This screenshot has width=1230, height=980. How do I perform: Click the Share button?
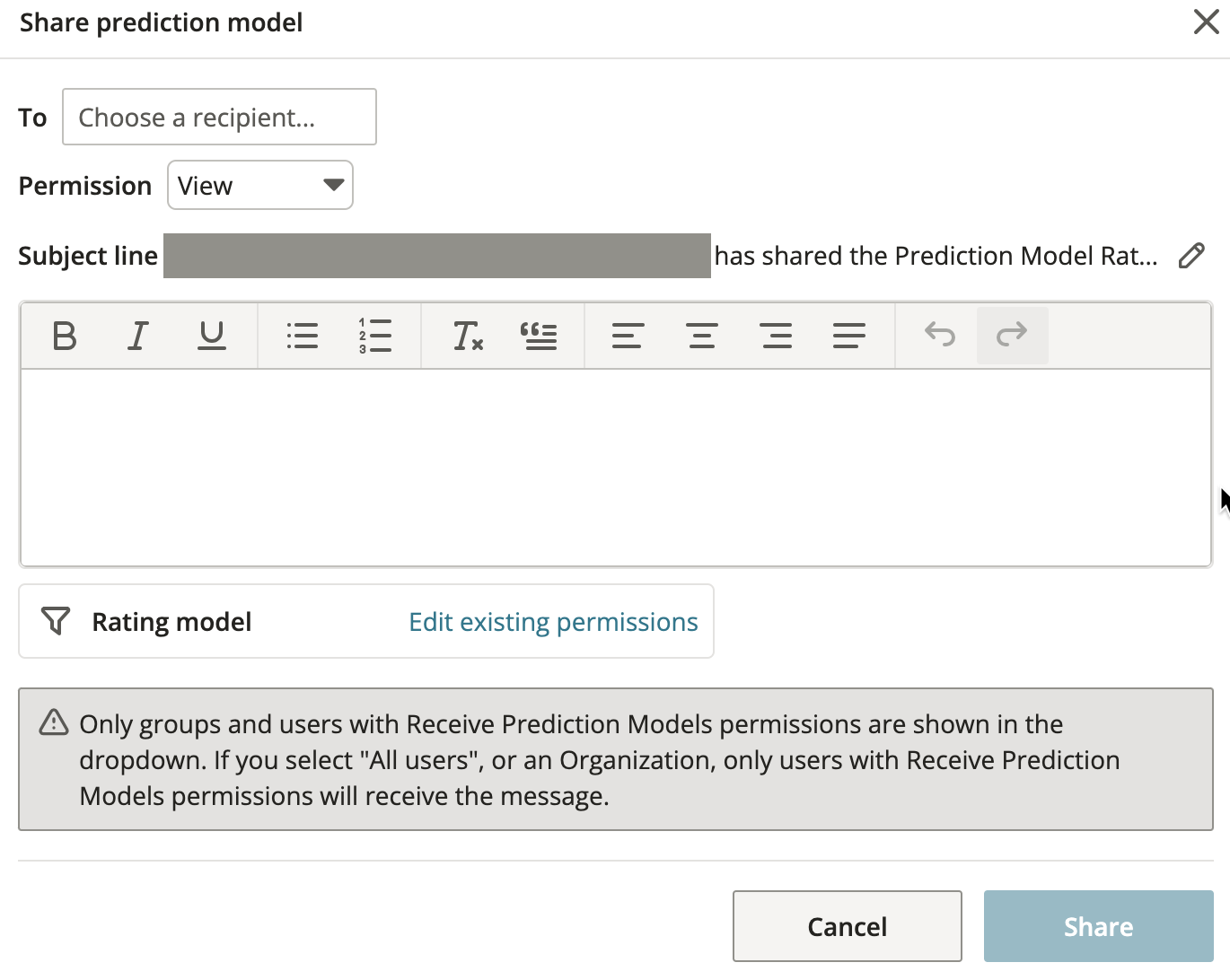1098,926
